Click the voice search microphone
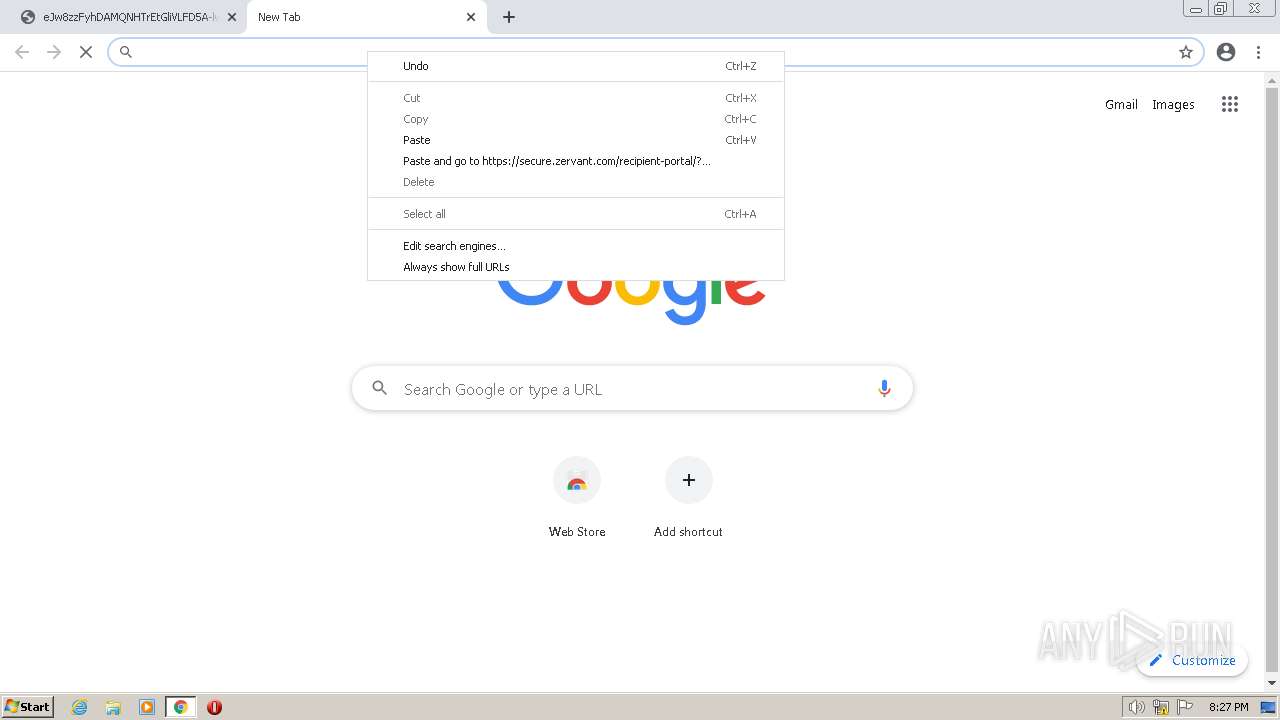The width and height of the screenshot is (1280, 720). point(884,389)
